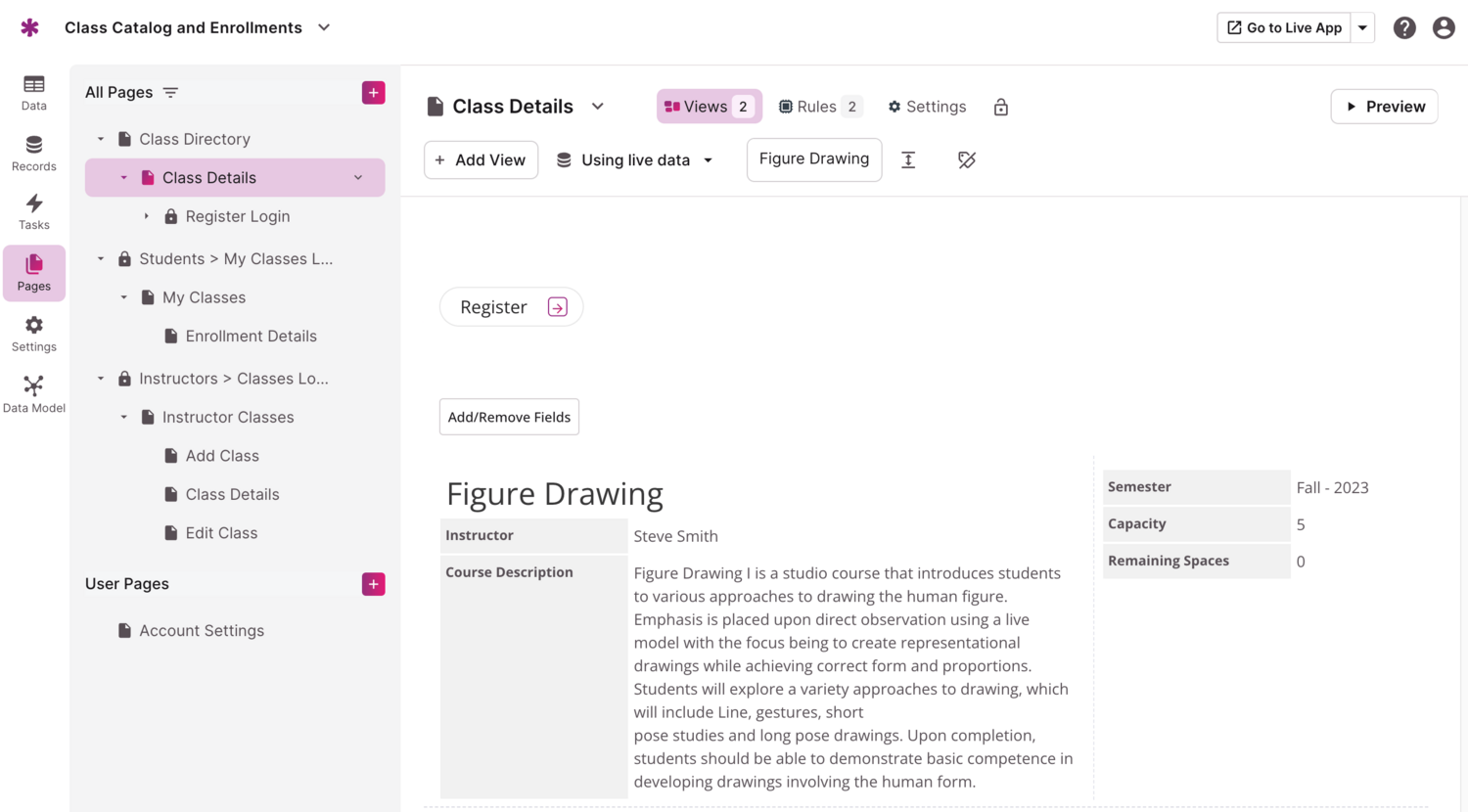Open the user account profile icon
The image size is (1468, 812).
[x=1444, y=28]
